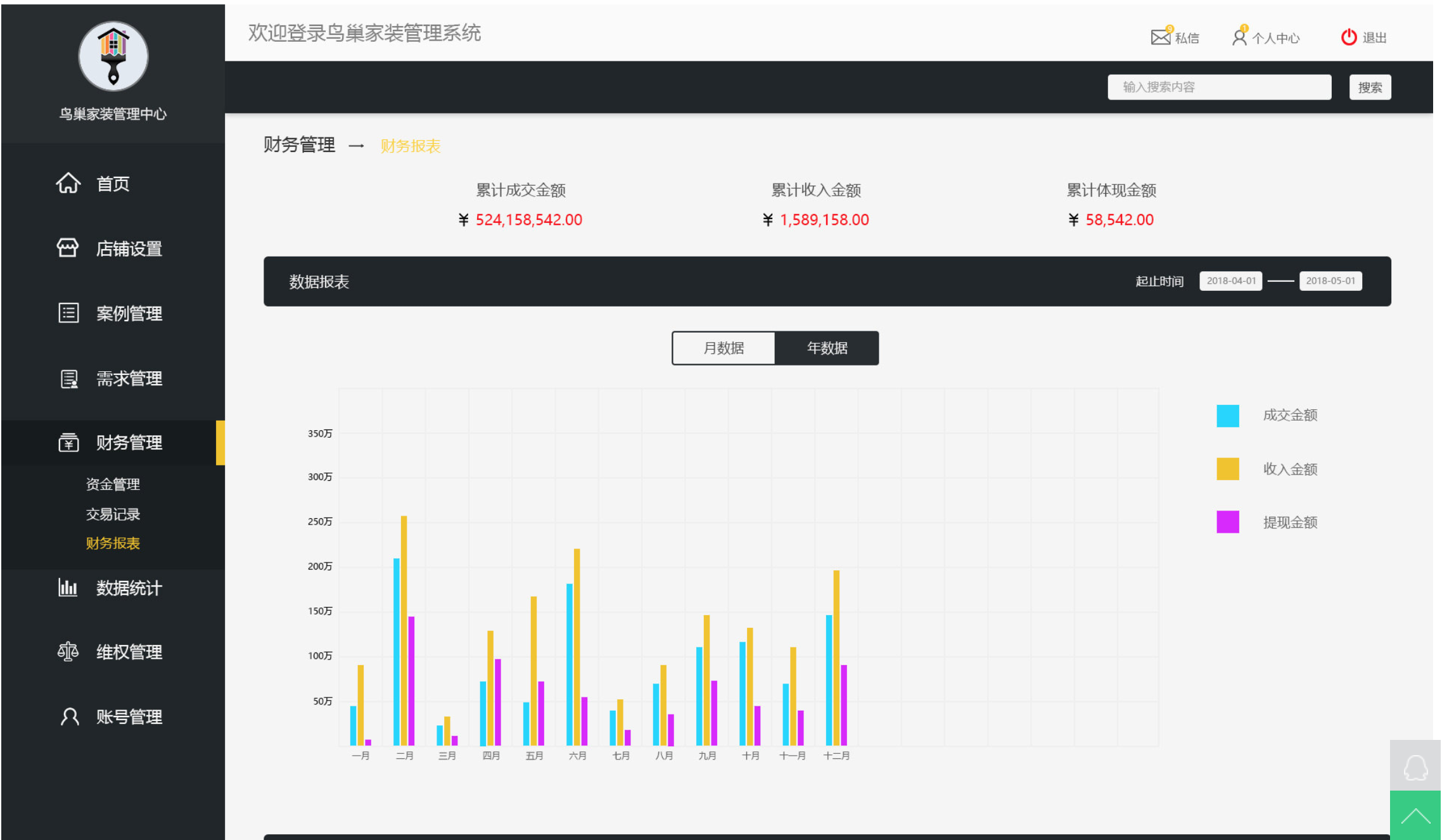
Task: Click the 个人中心 link text
Action: coord(1275,38)
